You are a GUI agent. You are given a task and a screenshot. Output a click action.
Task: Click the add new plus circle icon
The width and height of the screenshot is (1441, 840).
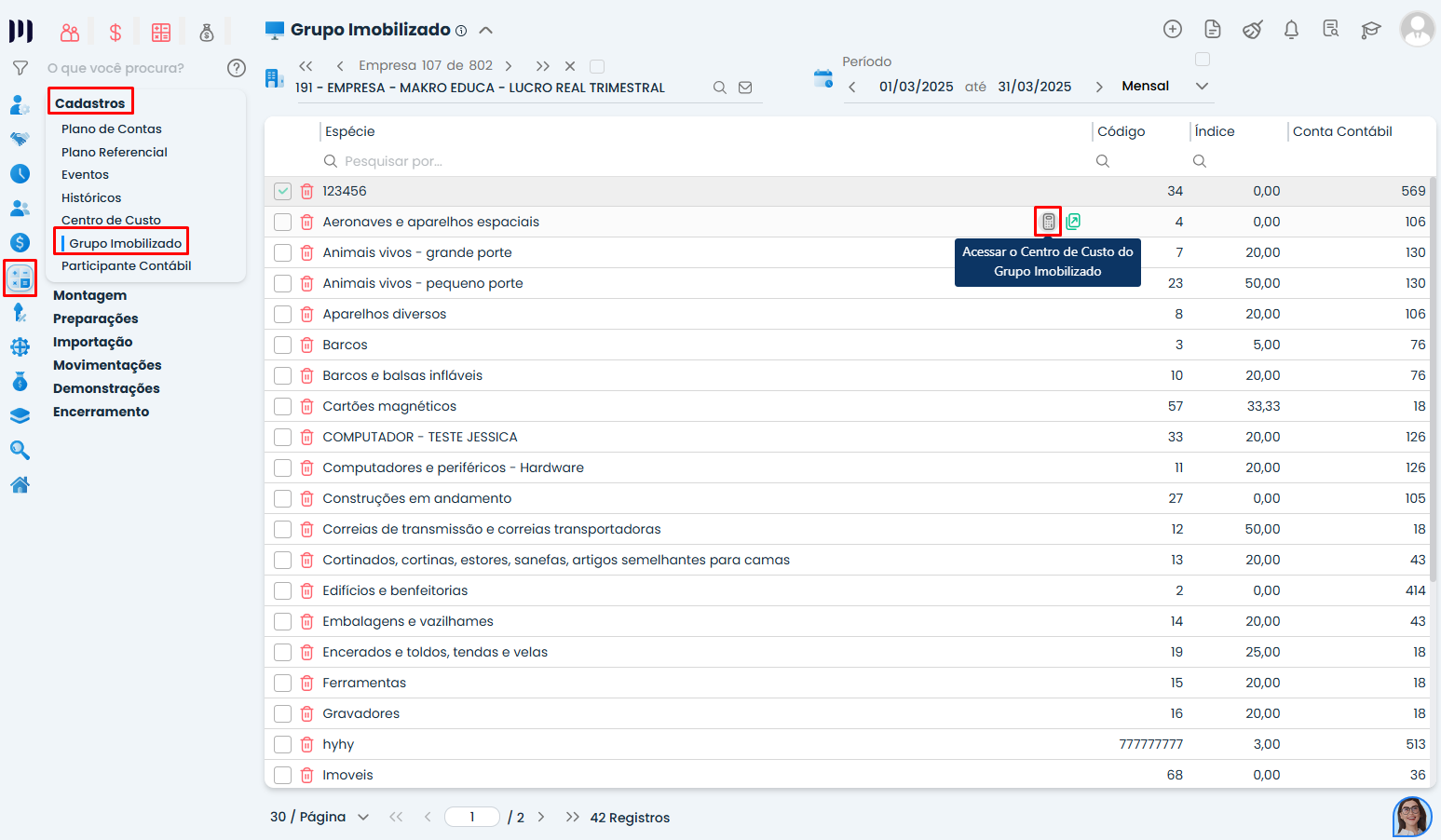coord(1173,30)
